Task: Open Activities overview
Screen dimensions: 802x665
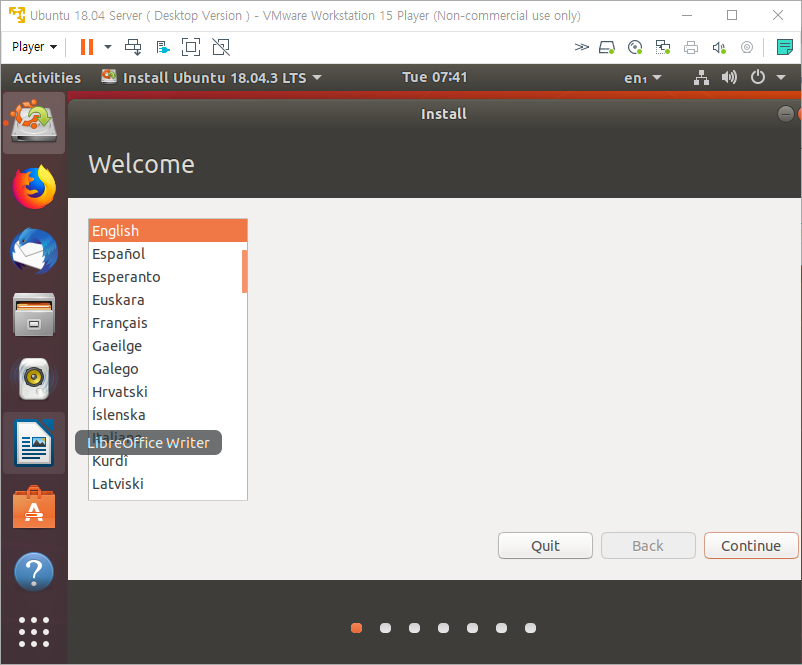Action: [x=47, y=78]
